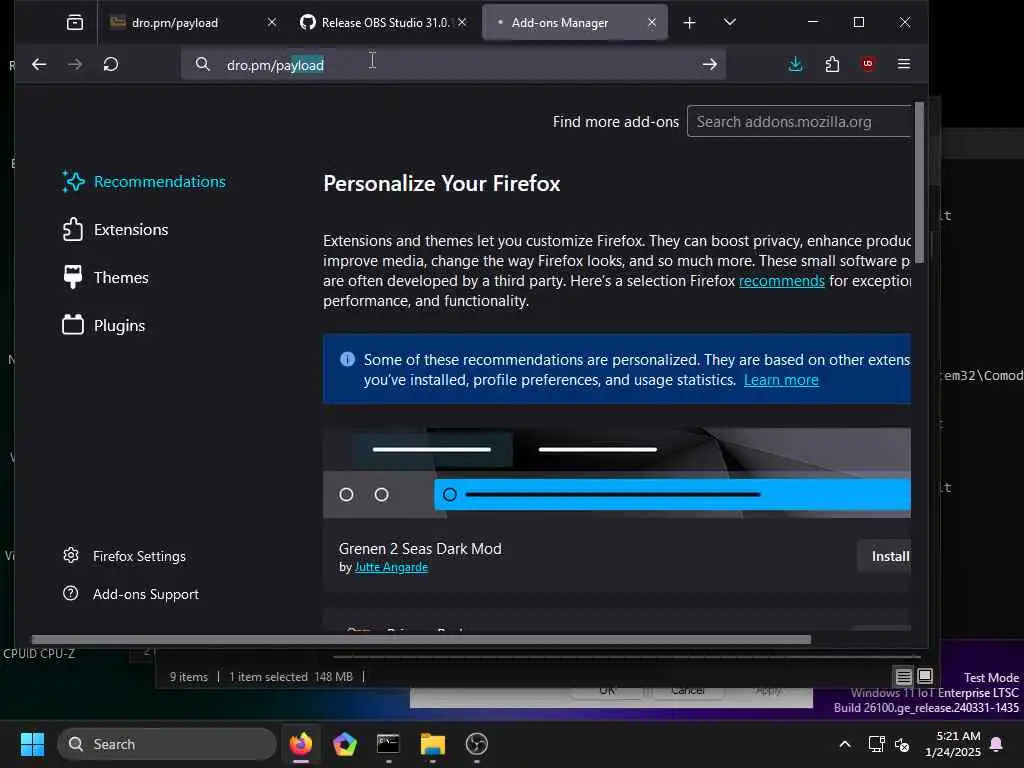1024x768 pixels.
Task: Click the address bar showing dro.pm/payload
Action: pyautogui.click(x=453, y=64)
